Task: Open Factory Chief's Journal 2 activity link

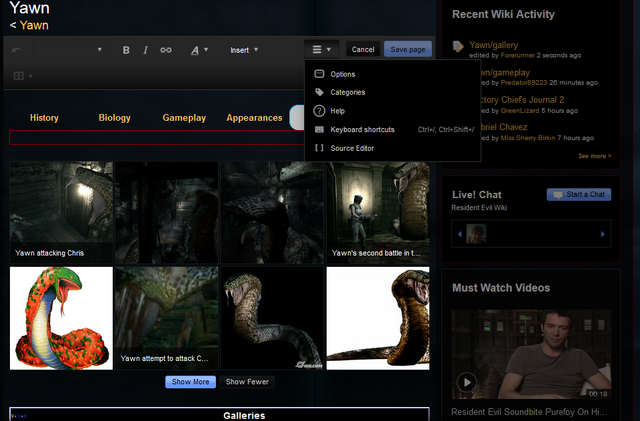Action: (x=522, y=100)
